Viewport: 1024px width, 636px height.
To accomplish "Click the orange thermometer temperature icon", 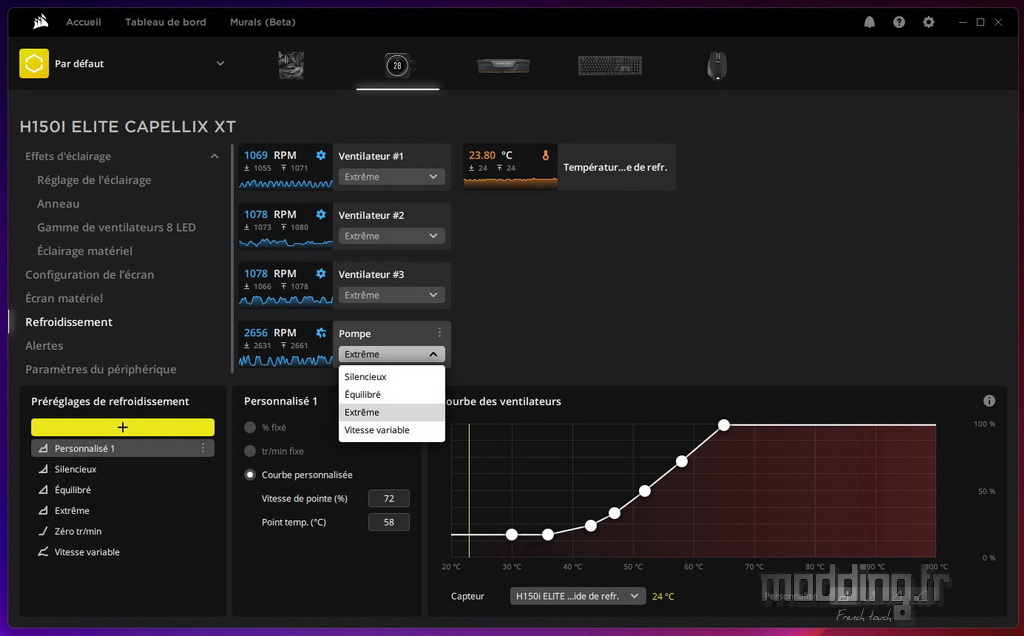I will (545, 155).
